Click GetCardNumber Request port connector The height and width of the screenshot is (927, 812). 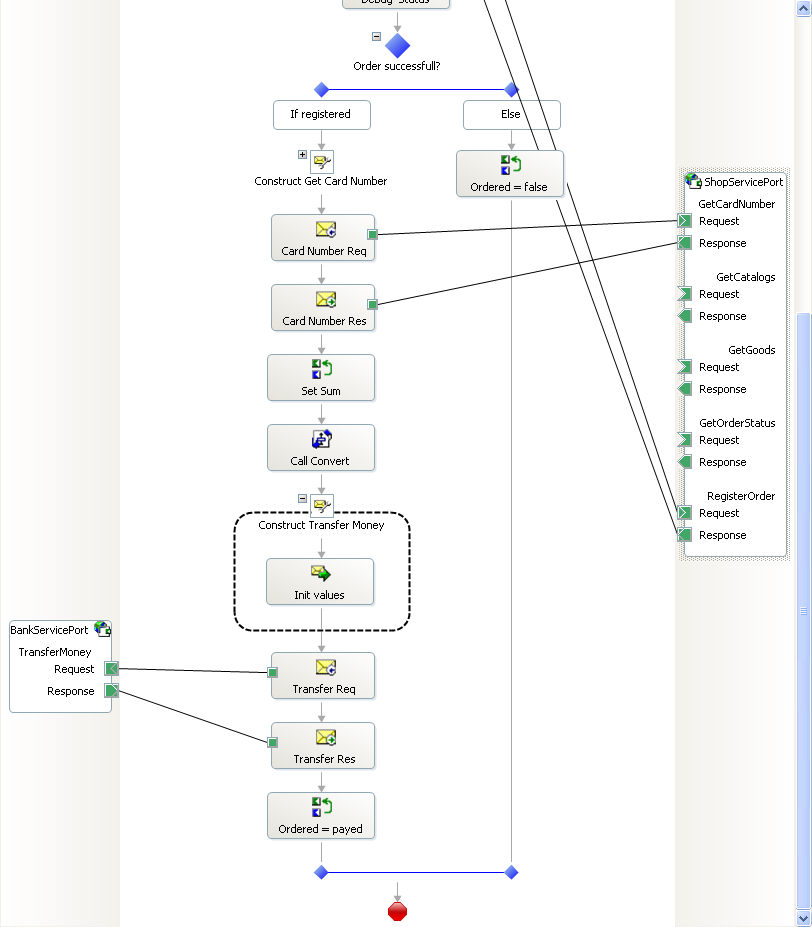684,221
